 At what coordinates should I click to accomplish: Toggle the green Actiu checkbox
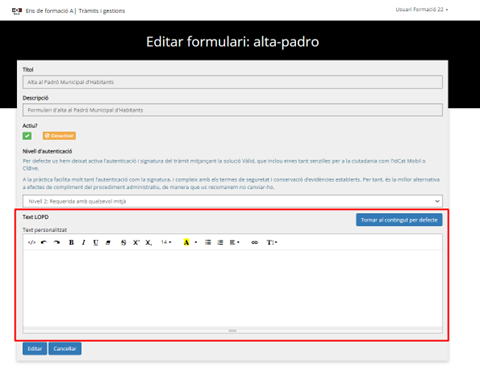click(x=27, y=136)
